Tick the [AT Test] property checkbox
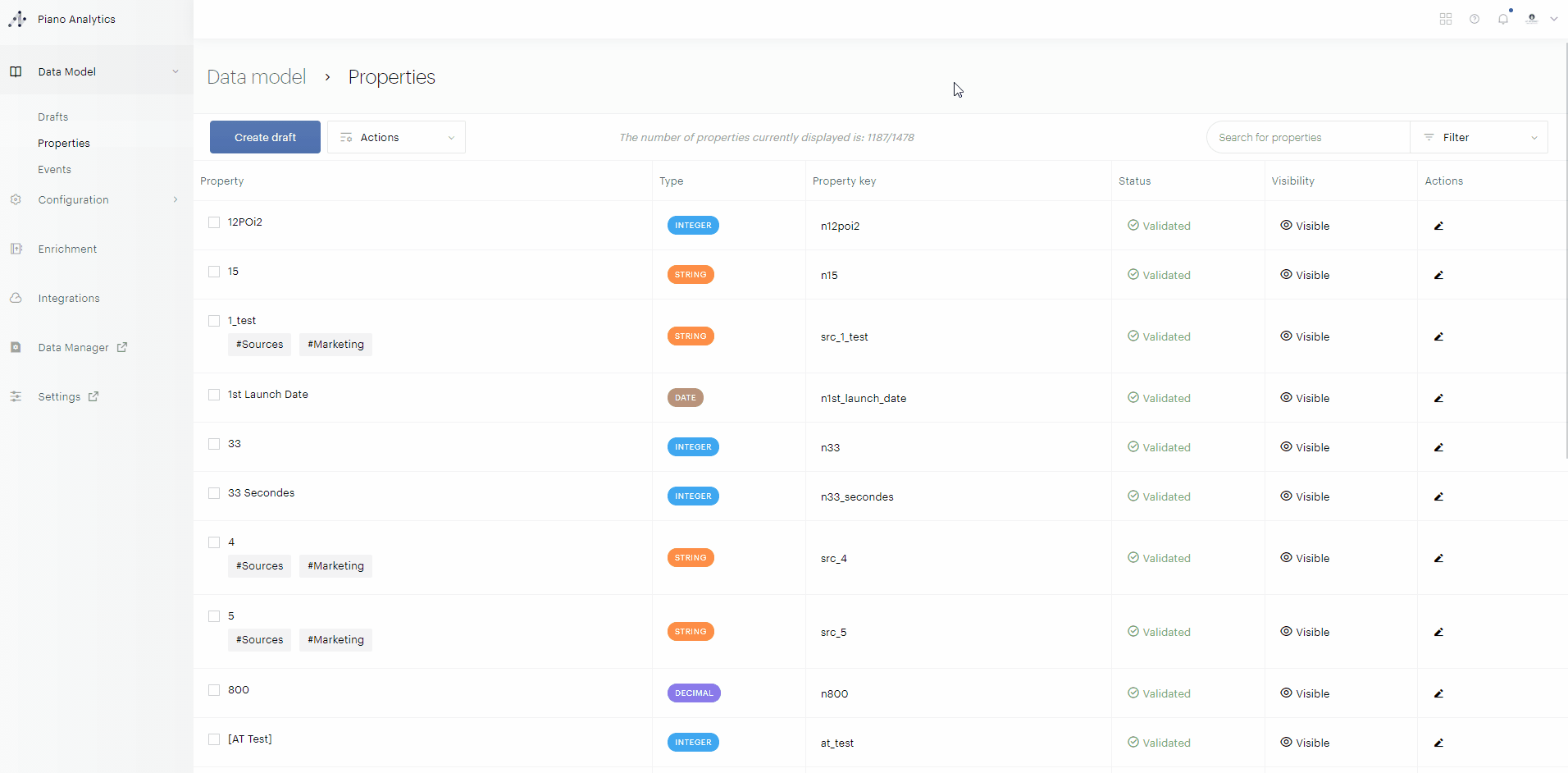Image resolution: width=1568 pixels, height=773 pixels. 214,739
